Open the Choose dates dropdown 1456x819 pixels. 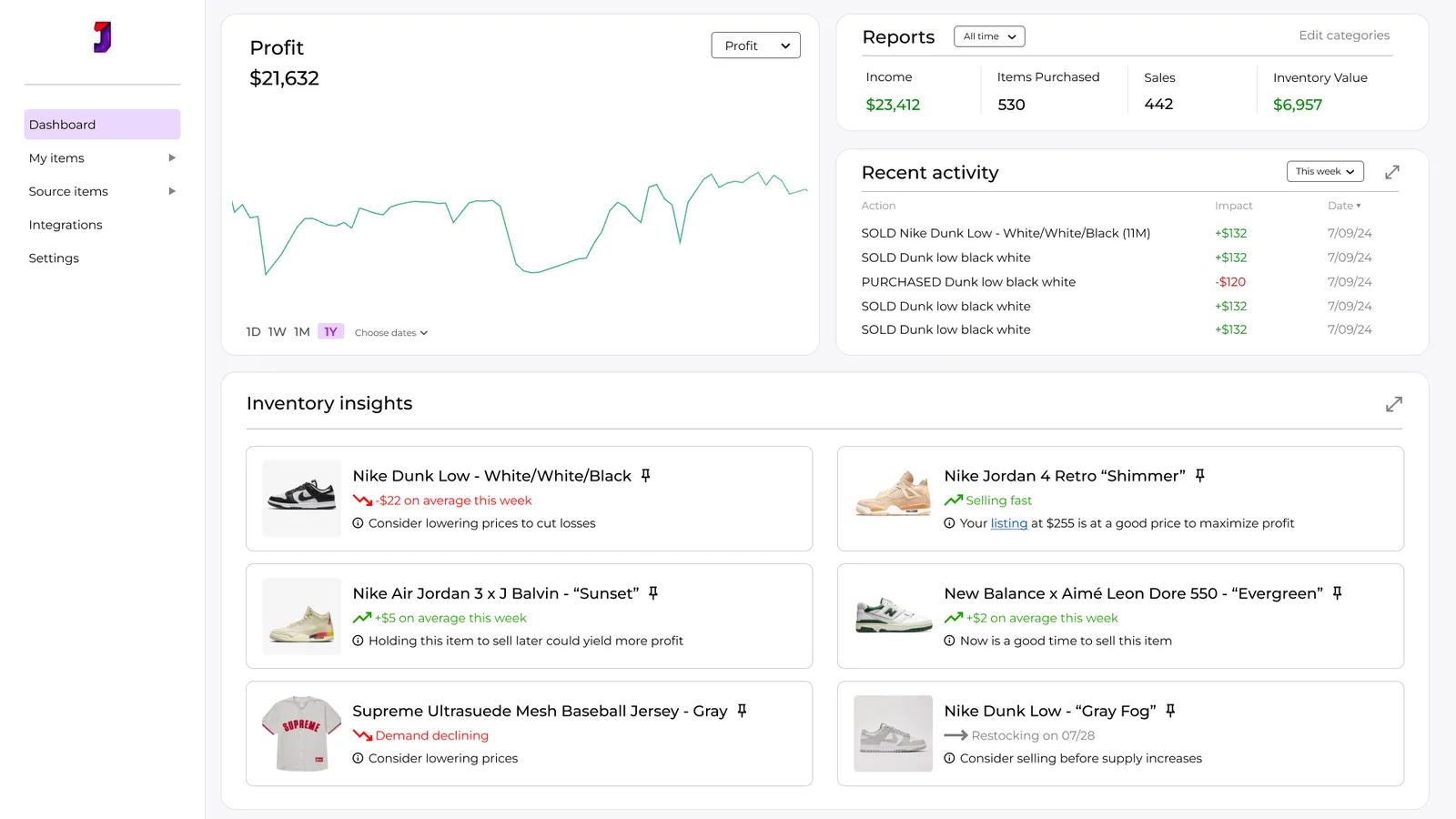point(391,333)
